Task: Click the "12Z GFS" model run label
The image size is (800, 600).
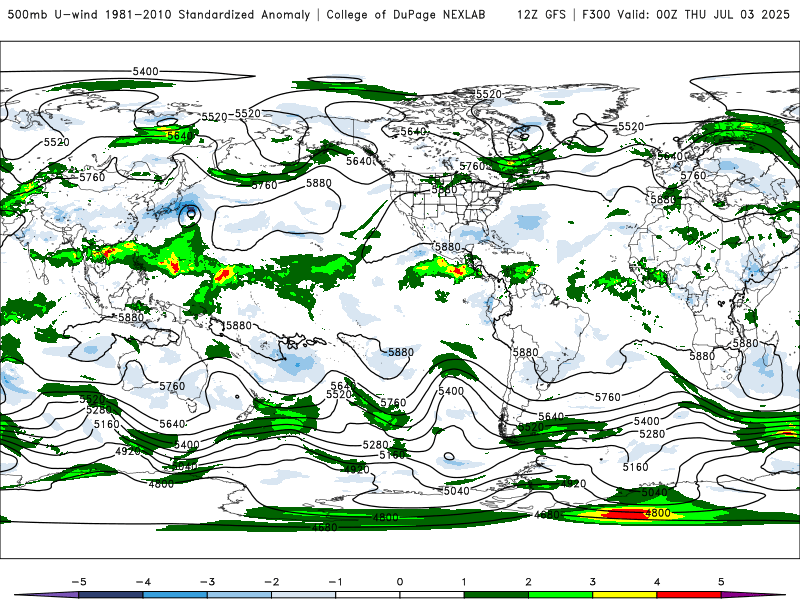Action: [x=541, y=15]
